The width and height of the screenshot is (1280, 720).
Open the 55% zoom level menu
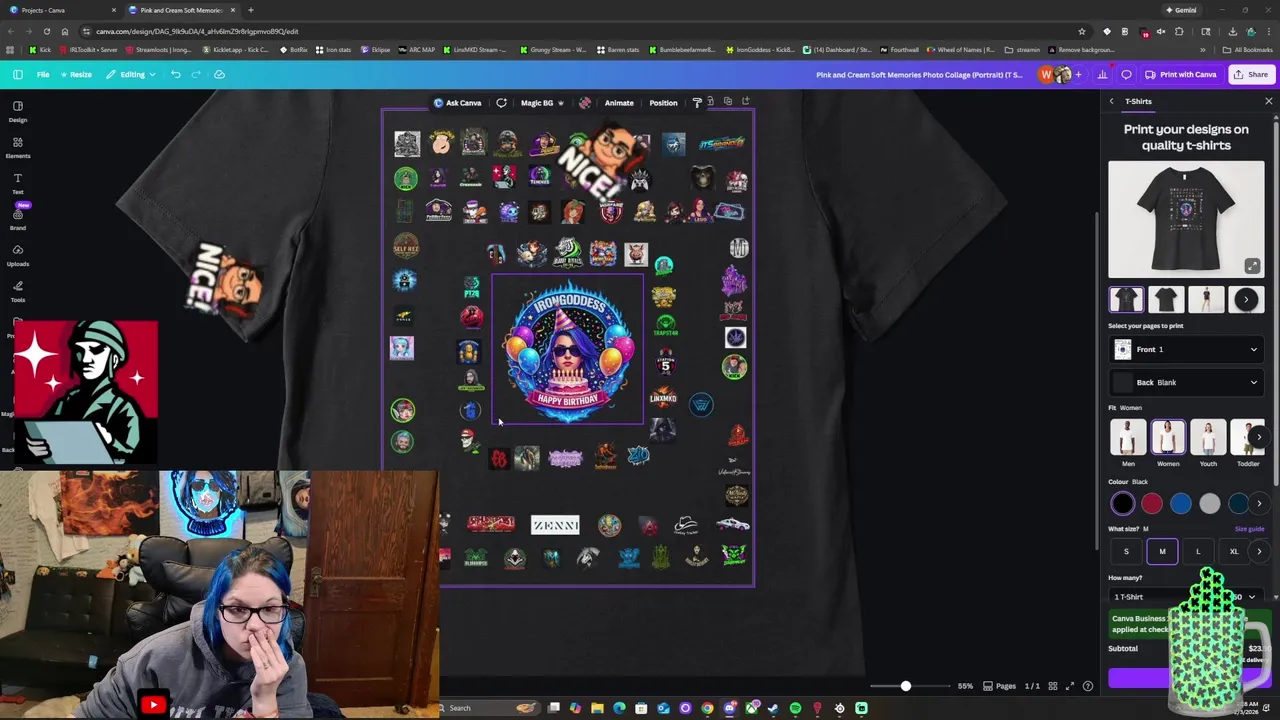tap(965, 686)
